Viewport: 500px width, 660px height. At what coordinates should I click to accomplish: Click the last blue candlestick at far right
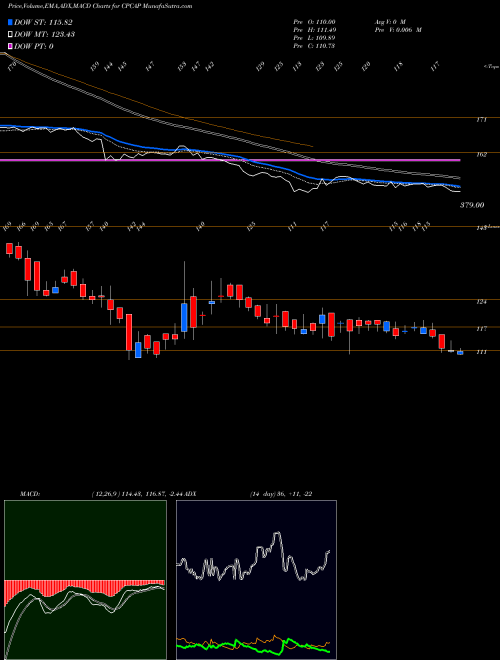tap(460, 353)
